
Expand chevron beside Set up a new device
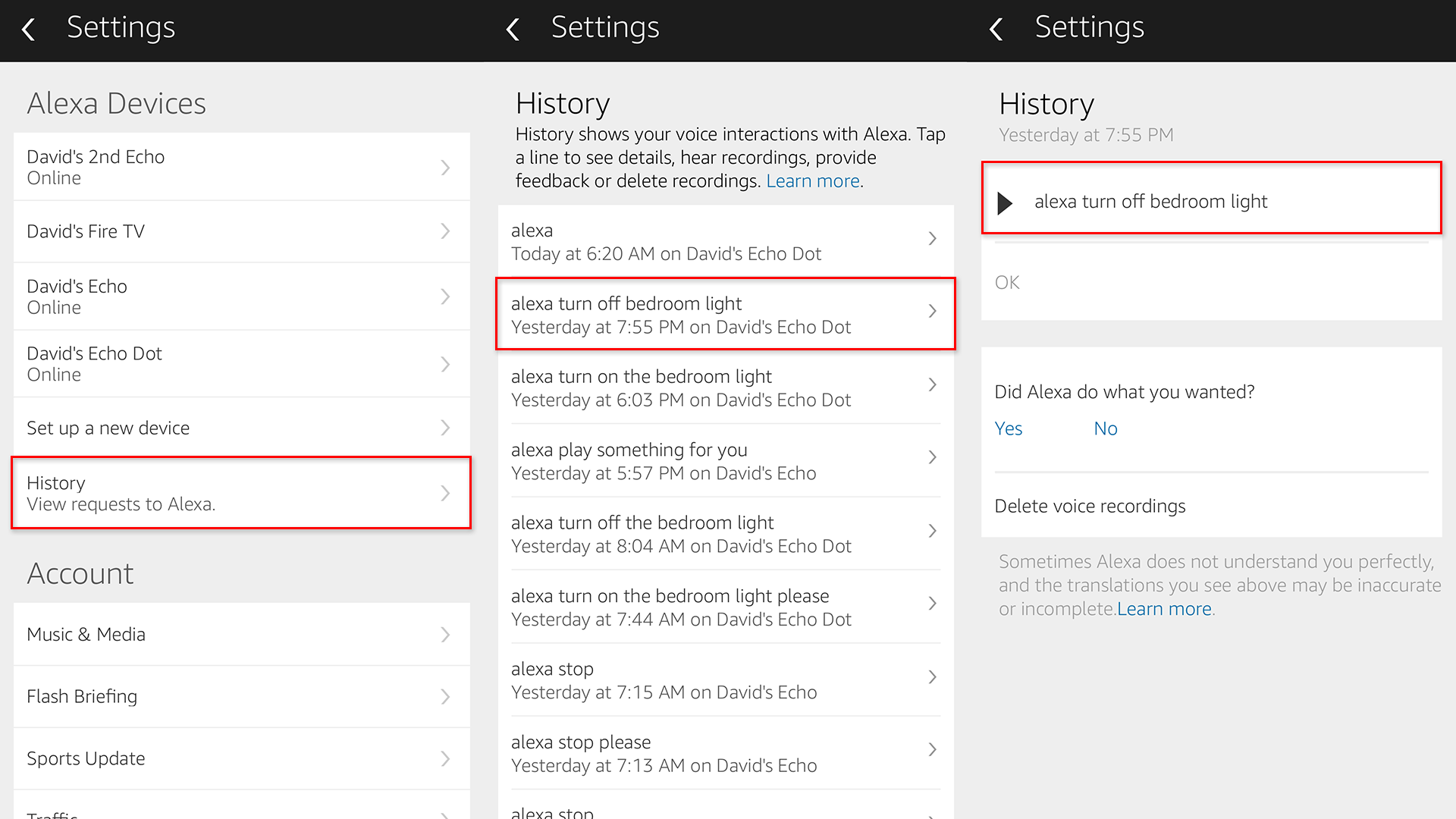[x=446, y=428]
